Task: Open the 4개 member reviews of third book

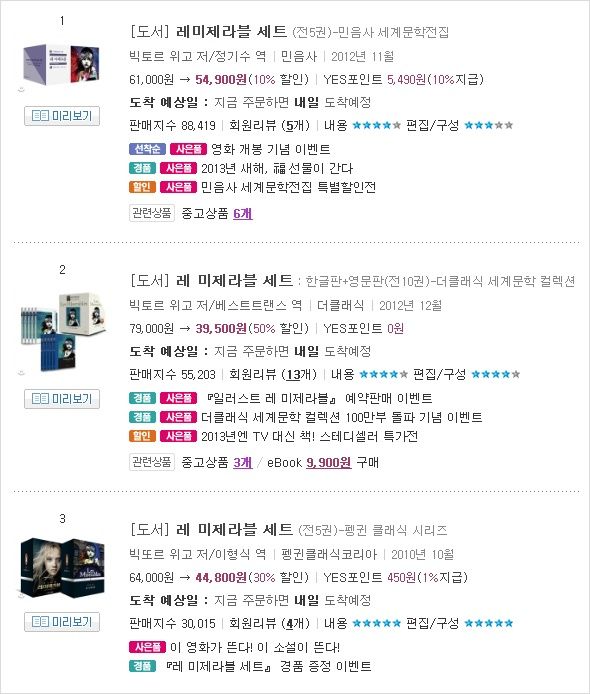Action: [x=295, y=623]
